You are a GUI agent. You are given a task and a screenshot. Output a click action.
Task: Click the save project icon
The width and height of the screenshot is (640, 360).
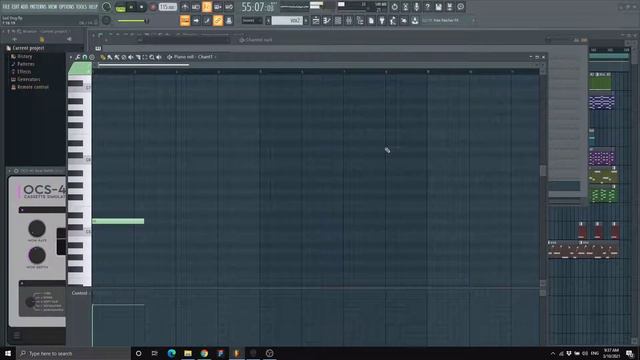[438, 7]
